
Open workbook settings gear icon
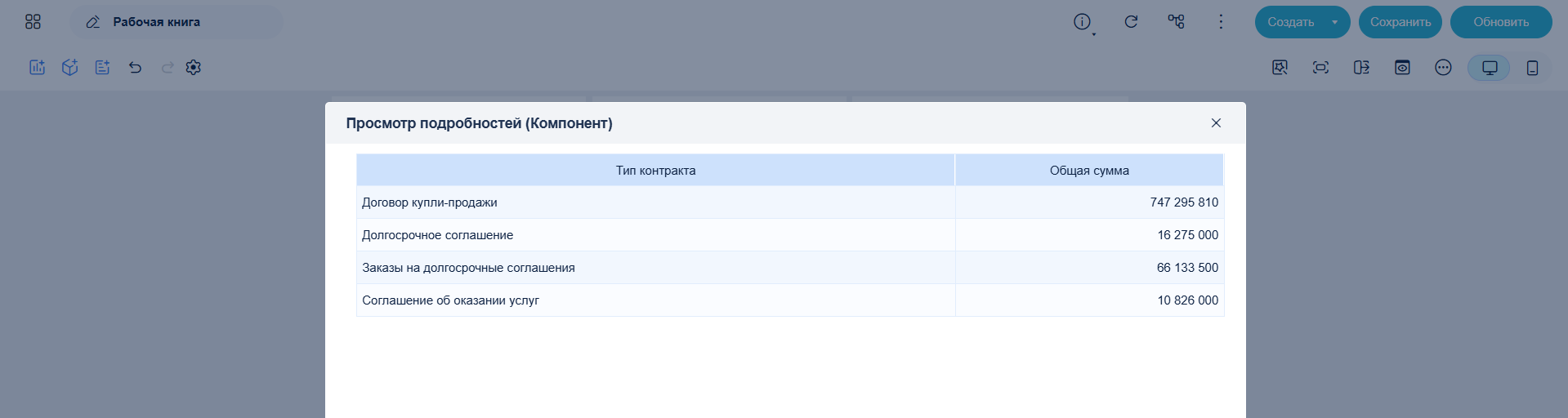coord(193,68)
